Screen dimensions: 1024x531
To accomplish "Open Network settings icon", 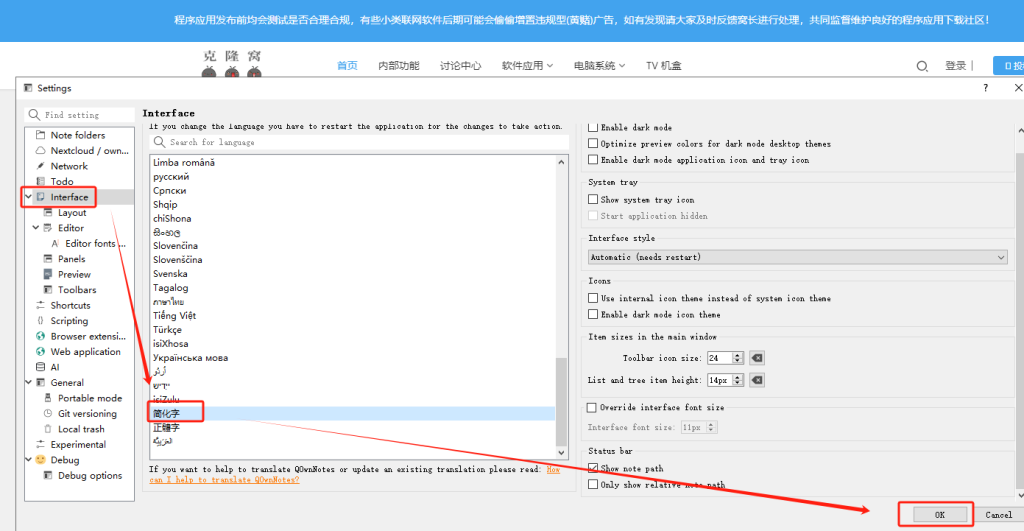I will [40, 166].
